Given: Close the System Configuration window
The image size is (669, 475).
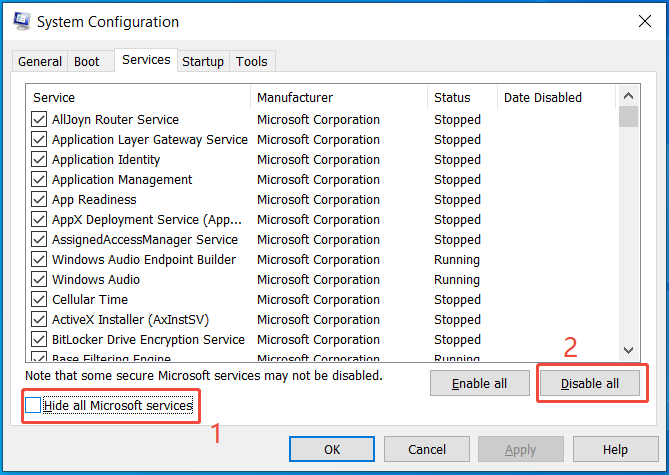Looking at the screenshot, I should pyautogui.click(x=640, y=21).
